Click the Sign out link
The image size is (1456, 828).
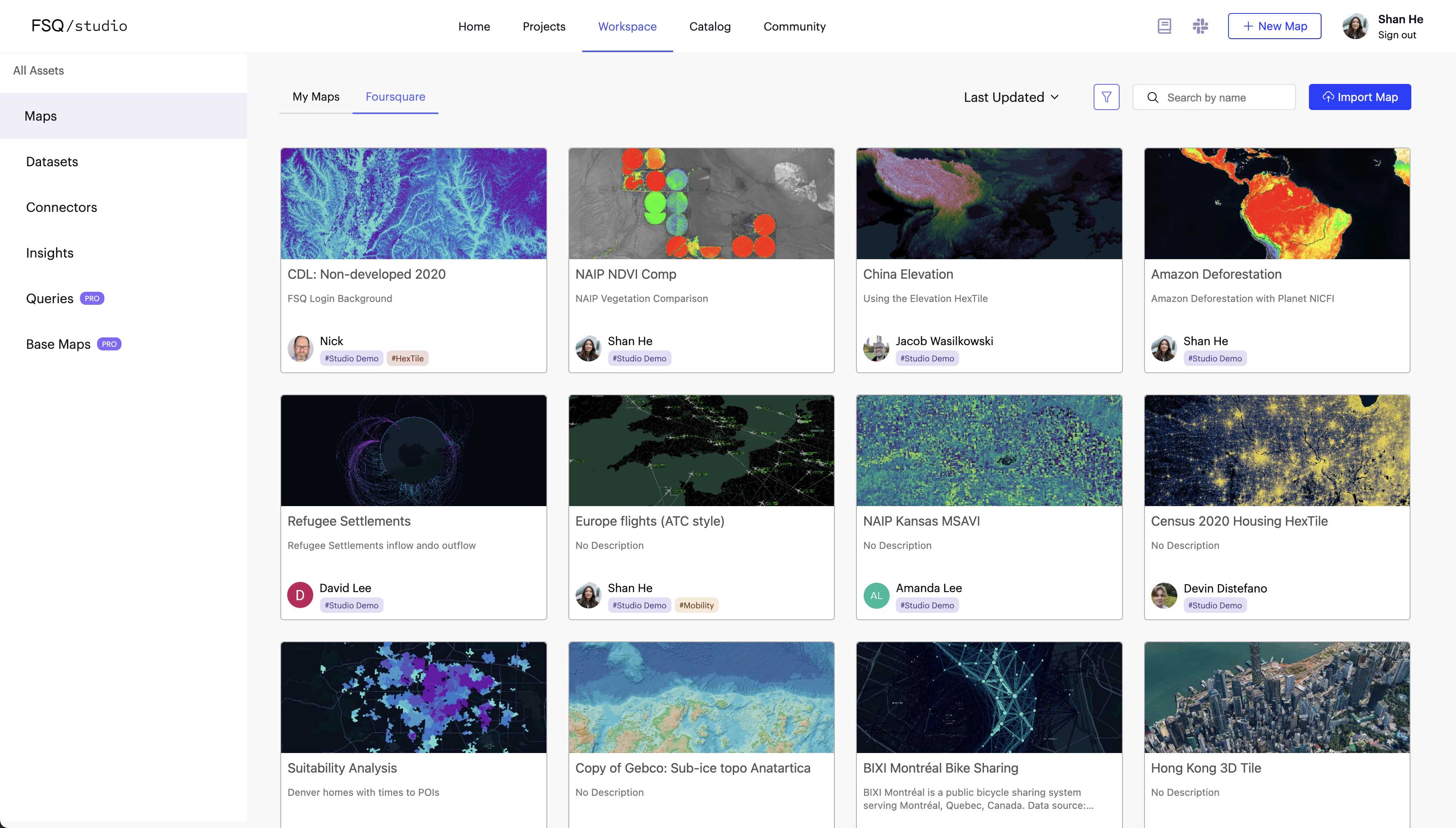[x=1397, y=35]
